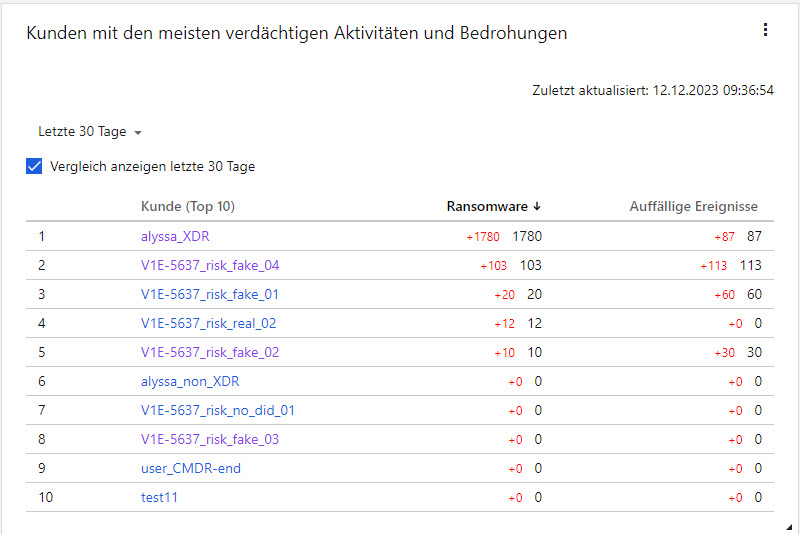Open customer V1E-5637_risk_no_did_01

click(x=218, y=411)
